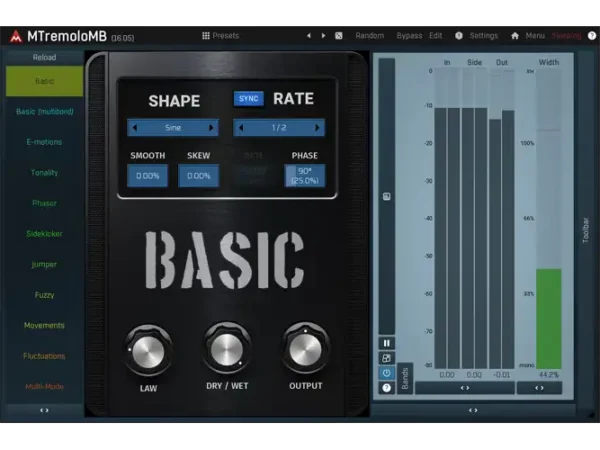Open Settings
600x450 pixels.
[484, 36]
